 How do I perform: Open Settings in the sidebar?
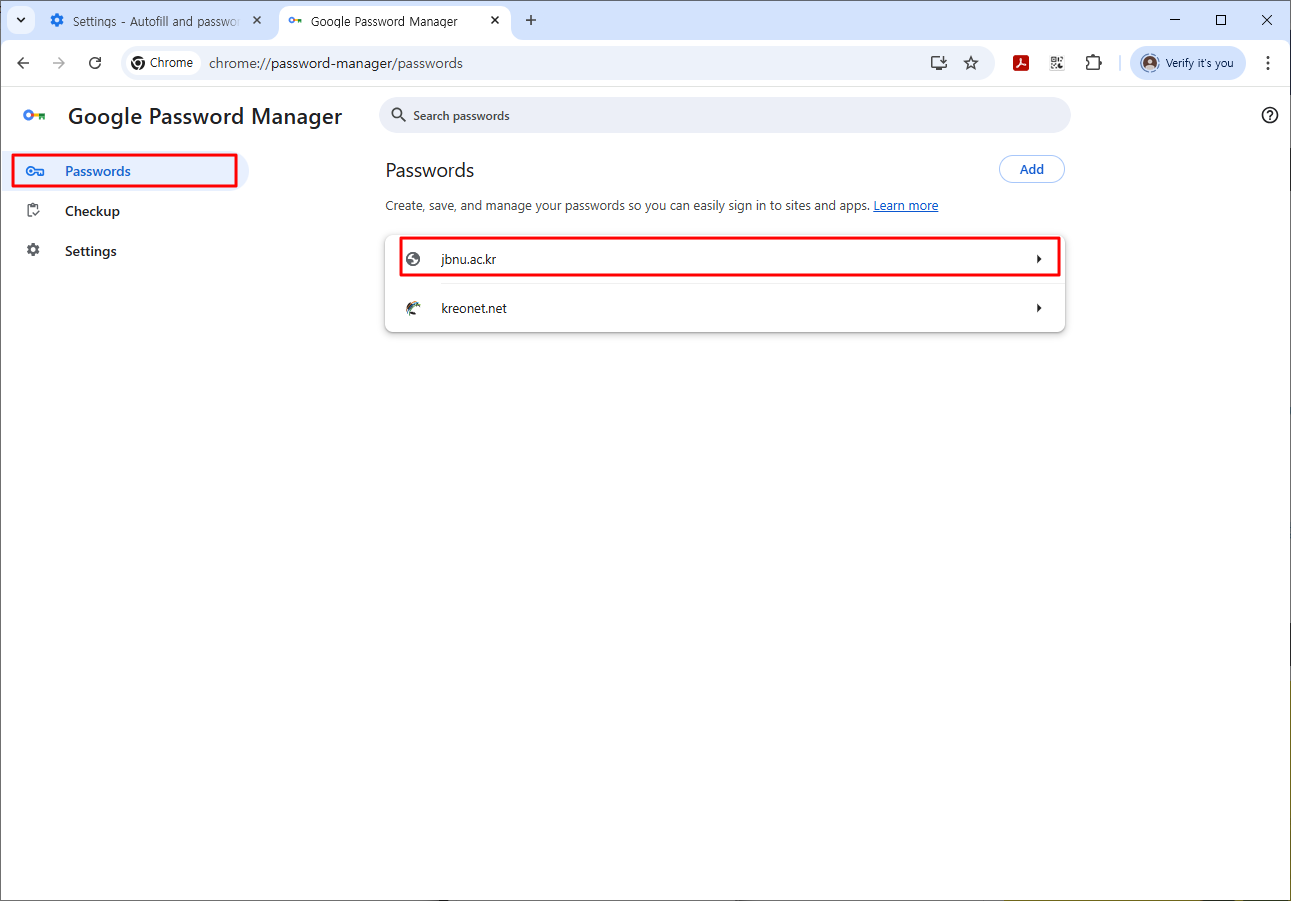125,251
